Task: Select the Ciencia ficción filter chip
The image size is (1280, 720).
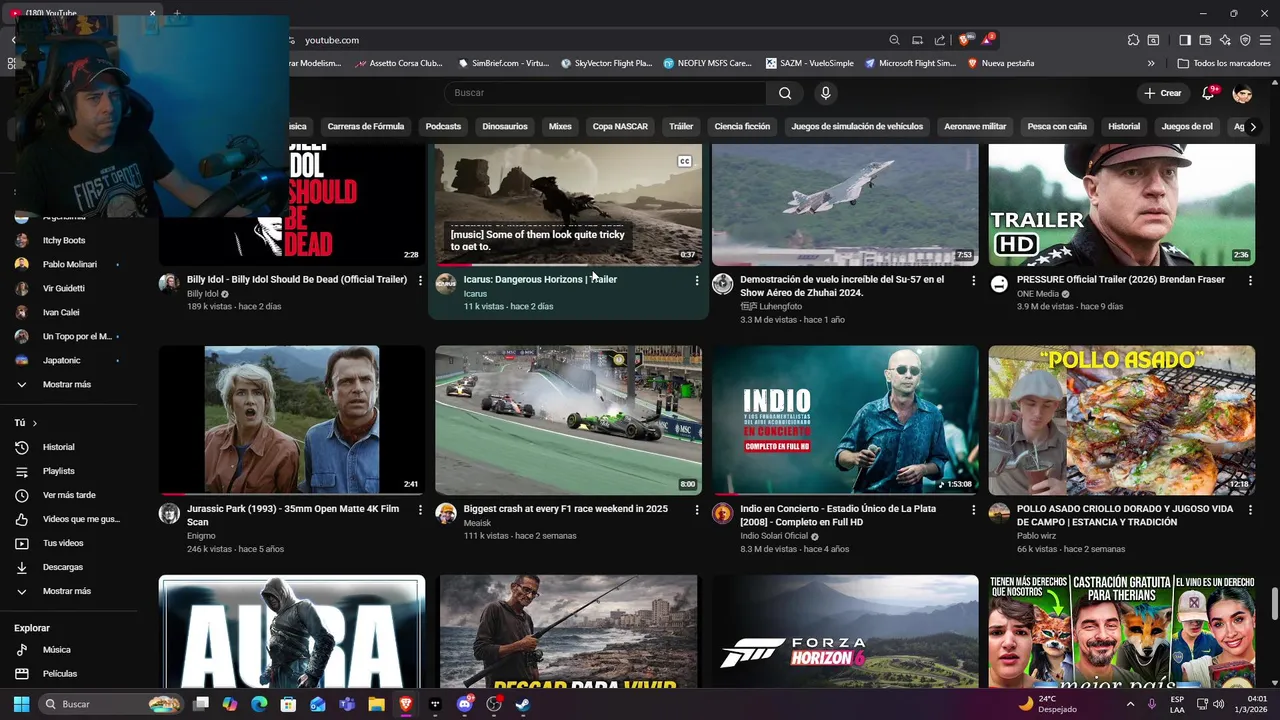Action: coord(742,127)
